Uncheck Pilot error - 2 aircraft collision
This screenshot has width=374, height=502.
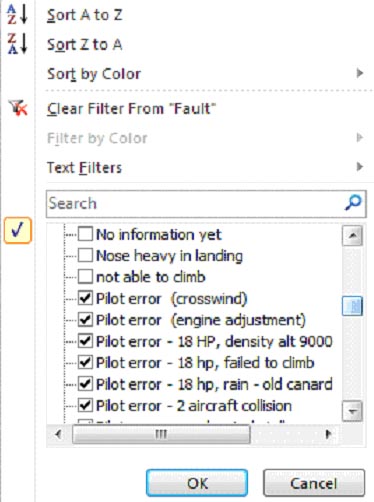click(85, 405)
